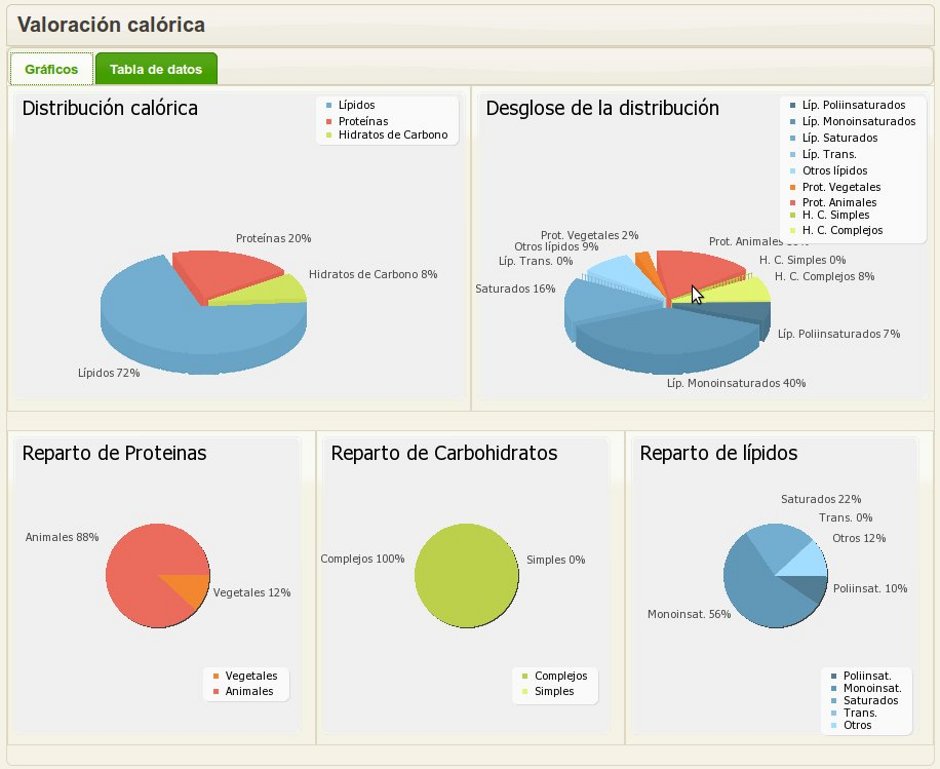940x769 pixels.
Task: Click the Complejos legend entry in Reparto de Carbohidratos
Action: click(x=555, y=675)
